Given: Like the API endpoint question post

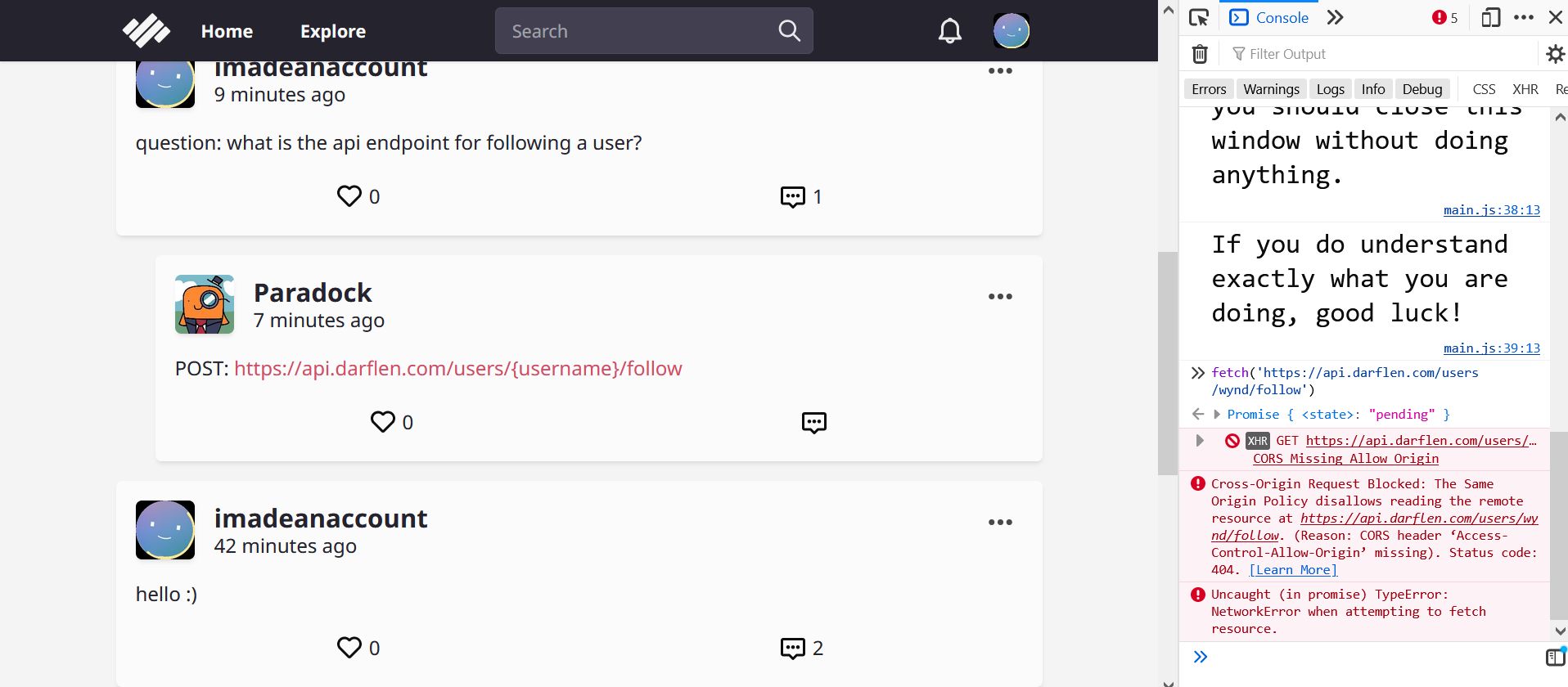Looking at the screenshot, I should coord(349,196).
